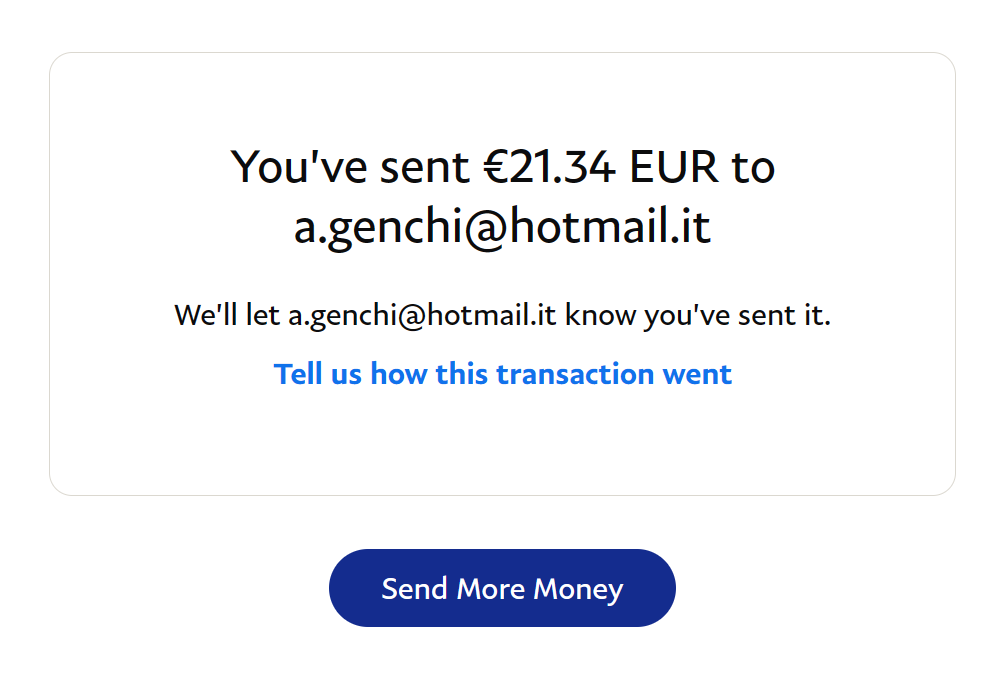
Task: Click the a.genchi@hotmail.it email in the heading
Action: coord(502,227)
